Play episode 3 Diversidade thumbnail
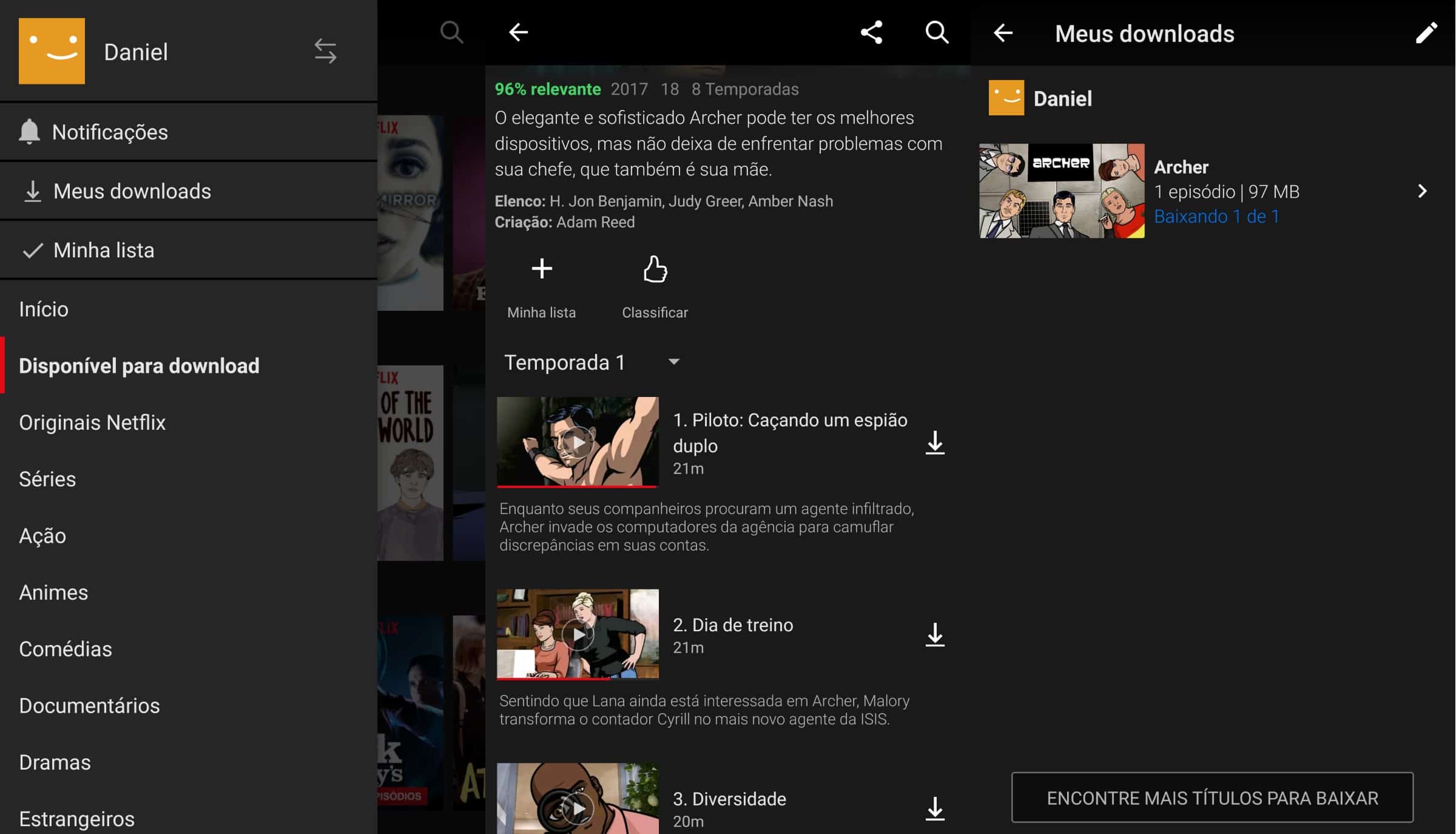This screenshot has width=1456, height=834. [x=578, y=798]
